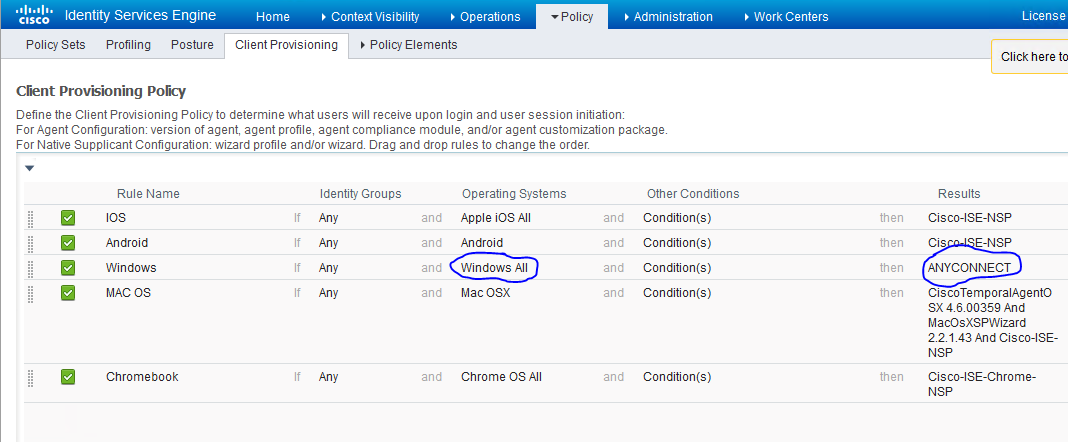Click Condition(s) in the Windows row
Viewport: 1068px width, 442px height.
pyautogui.click(x=677, y=268)
